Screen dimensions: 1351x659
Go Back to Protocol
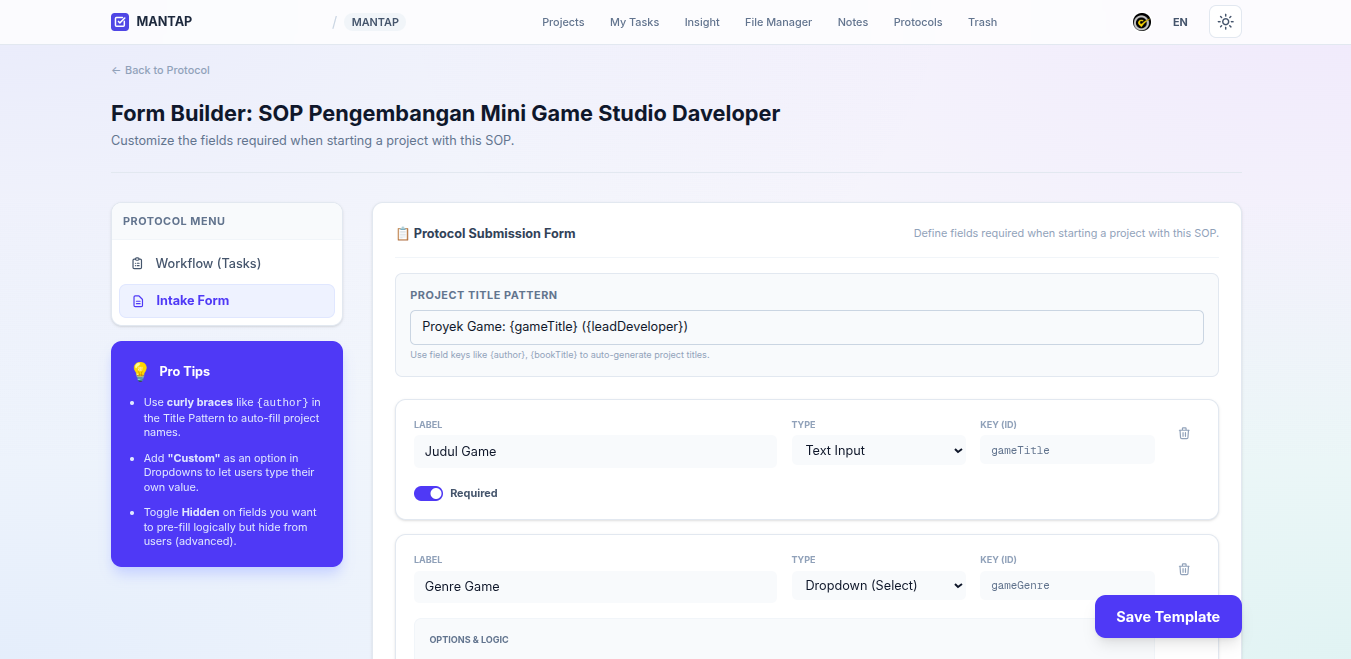161,70
